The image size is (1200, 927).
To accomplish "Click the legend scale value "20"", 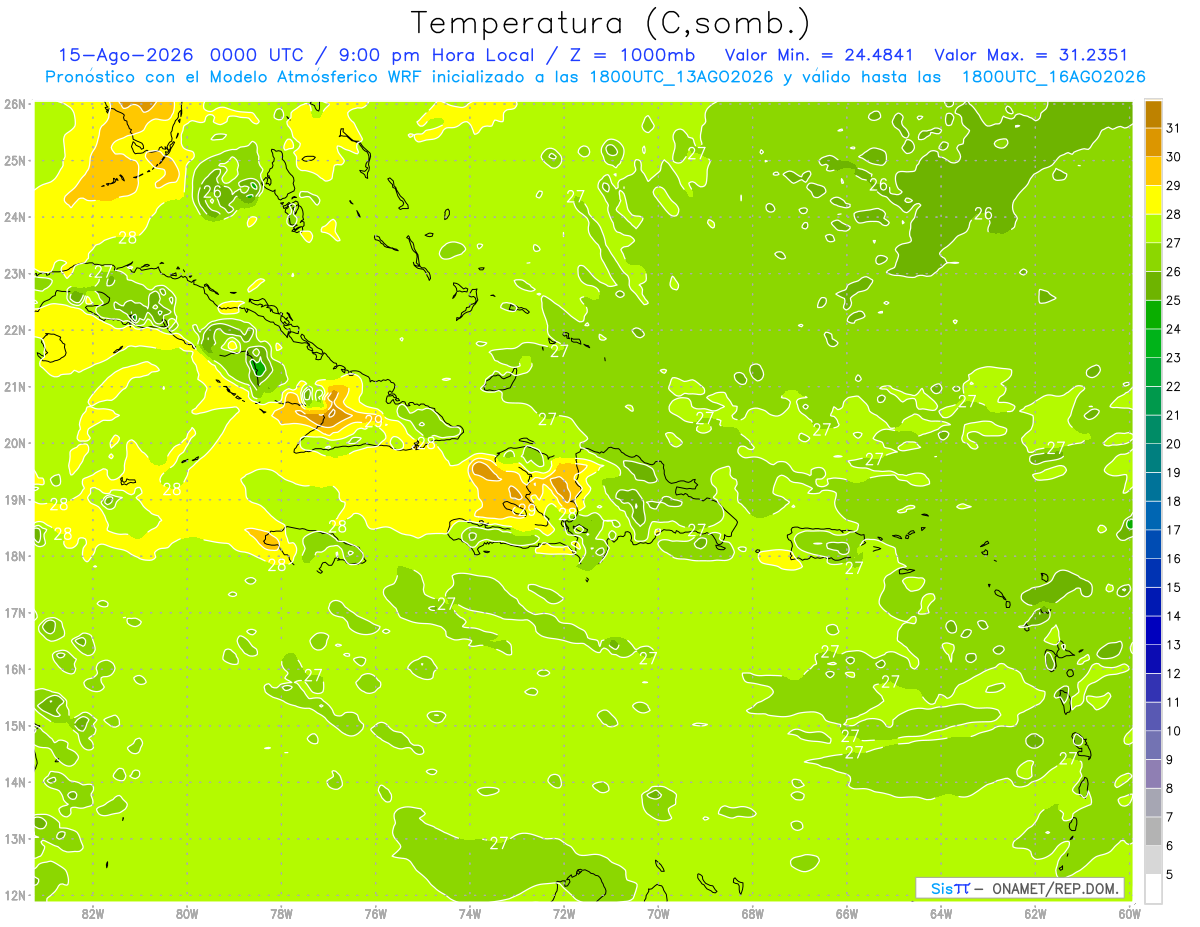I will [1173, 444].
